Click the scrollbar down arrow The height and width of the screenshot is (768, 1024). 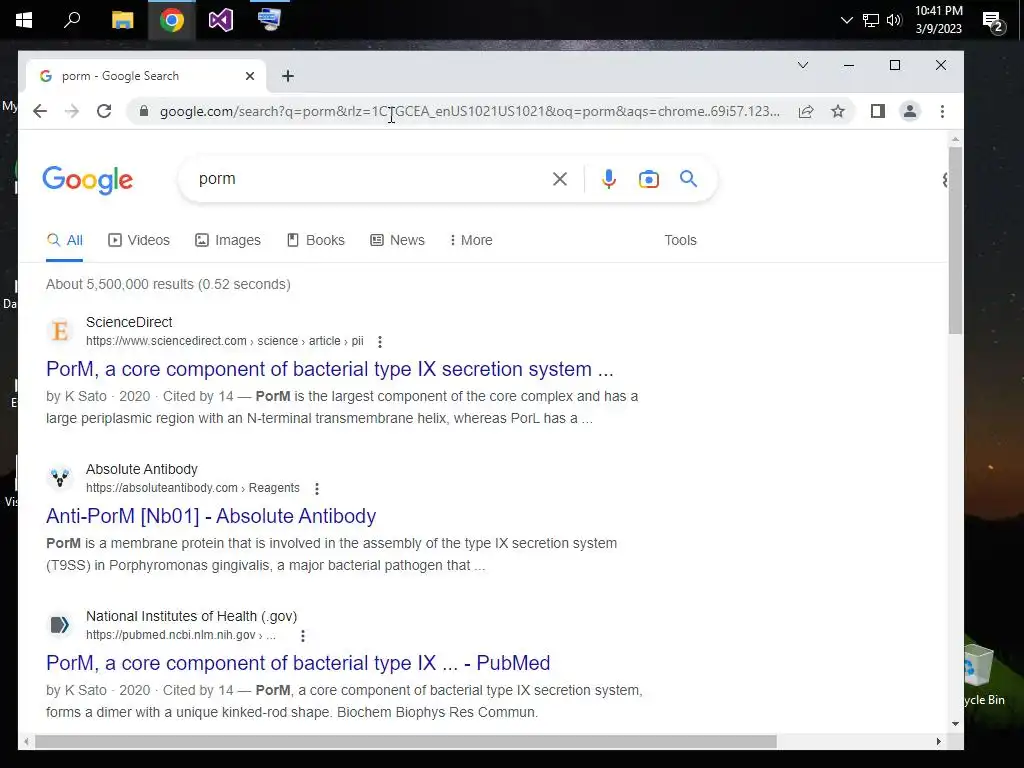[955, 724]
